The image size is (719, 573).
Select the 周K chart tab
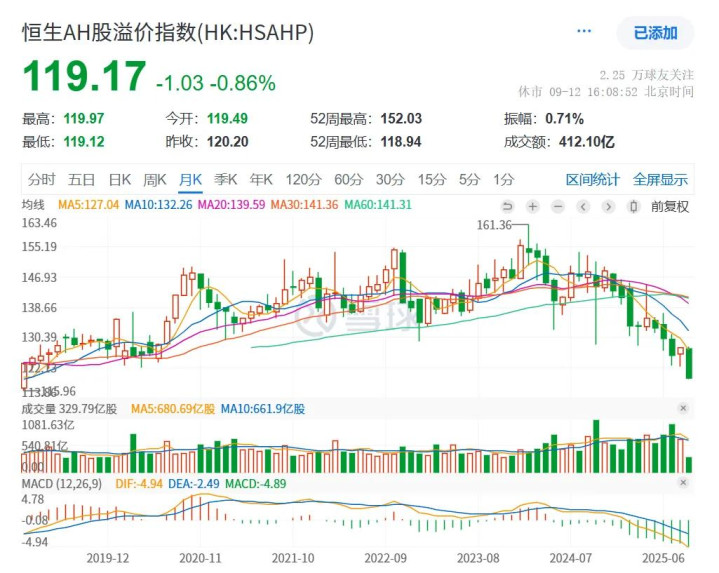click(155, 179)
